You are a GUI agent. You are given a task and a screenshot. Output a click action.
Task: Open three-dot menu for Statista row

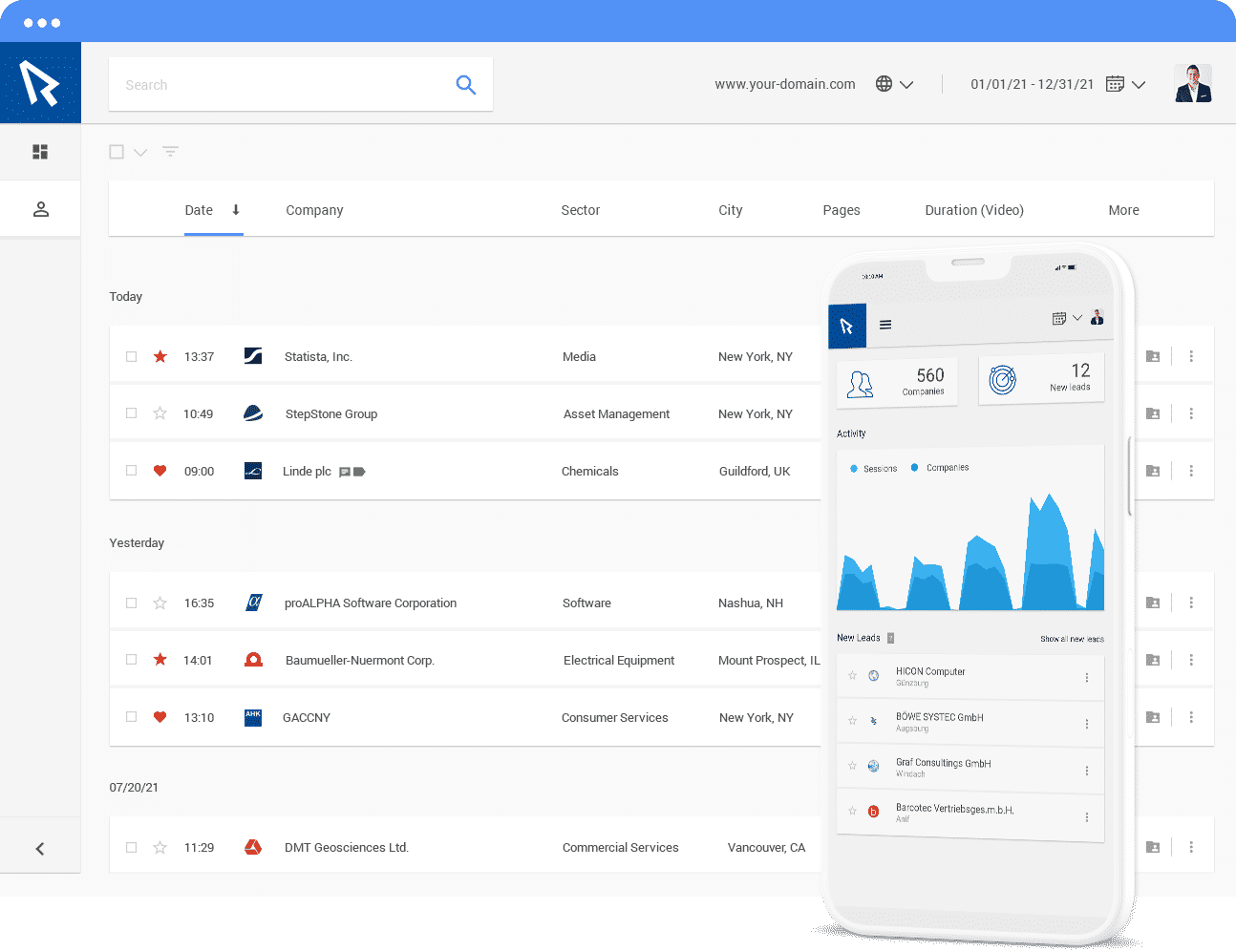tap(1191, 356)
